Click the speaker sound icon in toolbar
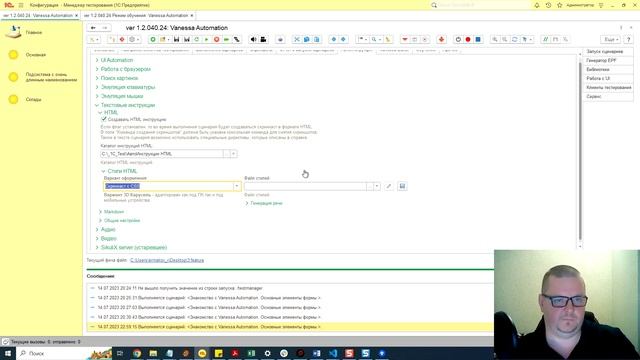The image size is (640, 360). [x=253, y=40]
